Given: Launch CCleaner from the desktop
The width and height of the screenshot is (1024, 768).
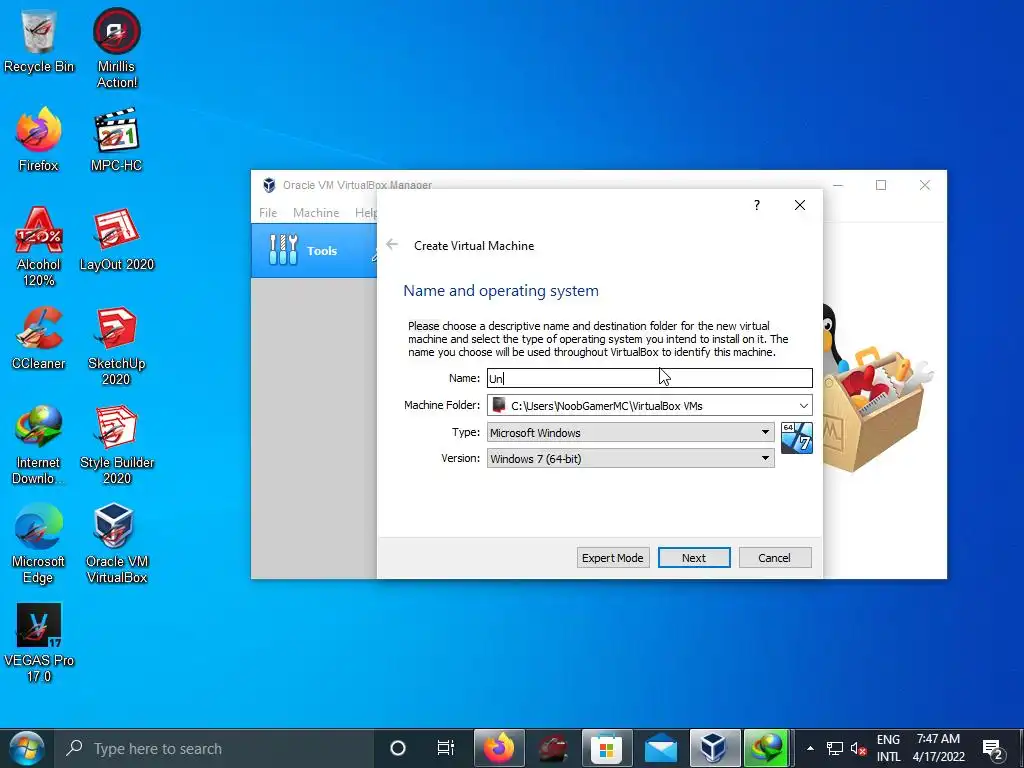Looking at the screenshot, I should 39,338.
